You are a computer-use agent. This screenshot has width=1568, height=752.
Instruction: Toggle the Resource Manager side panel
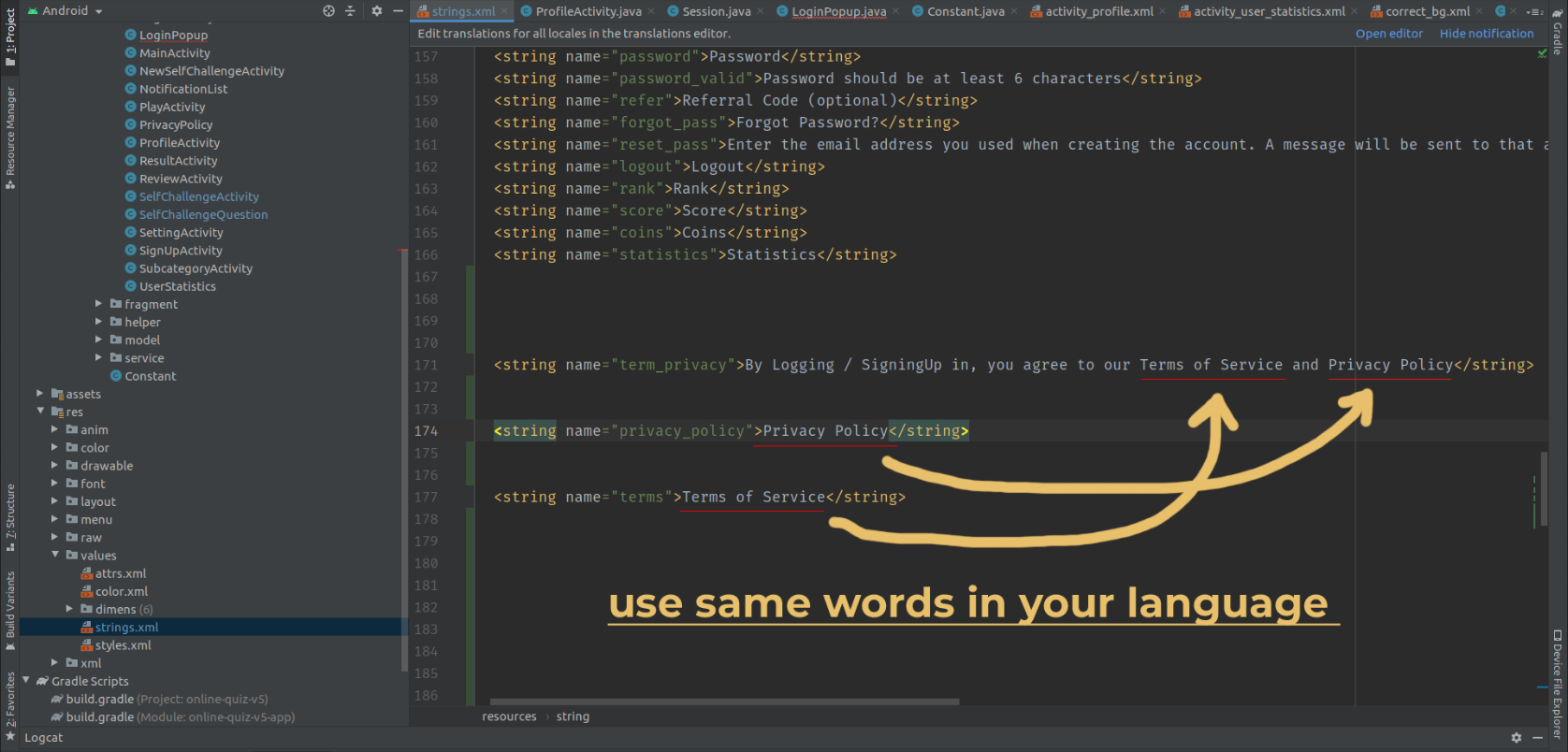[x=10, y=137]
